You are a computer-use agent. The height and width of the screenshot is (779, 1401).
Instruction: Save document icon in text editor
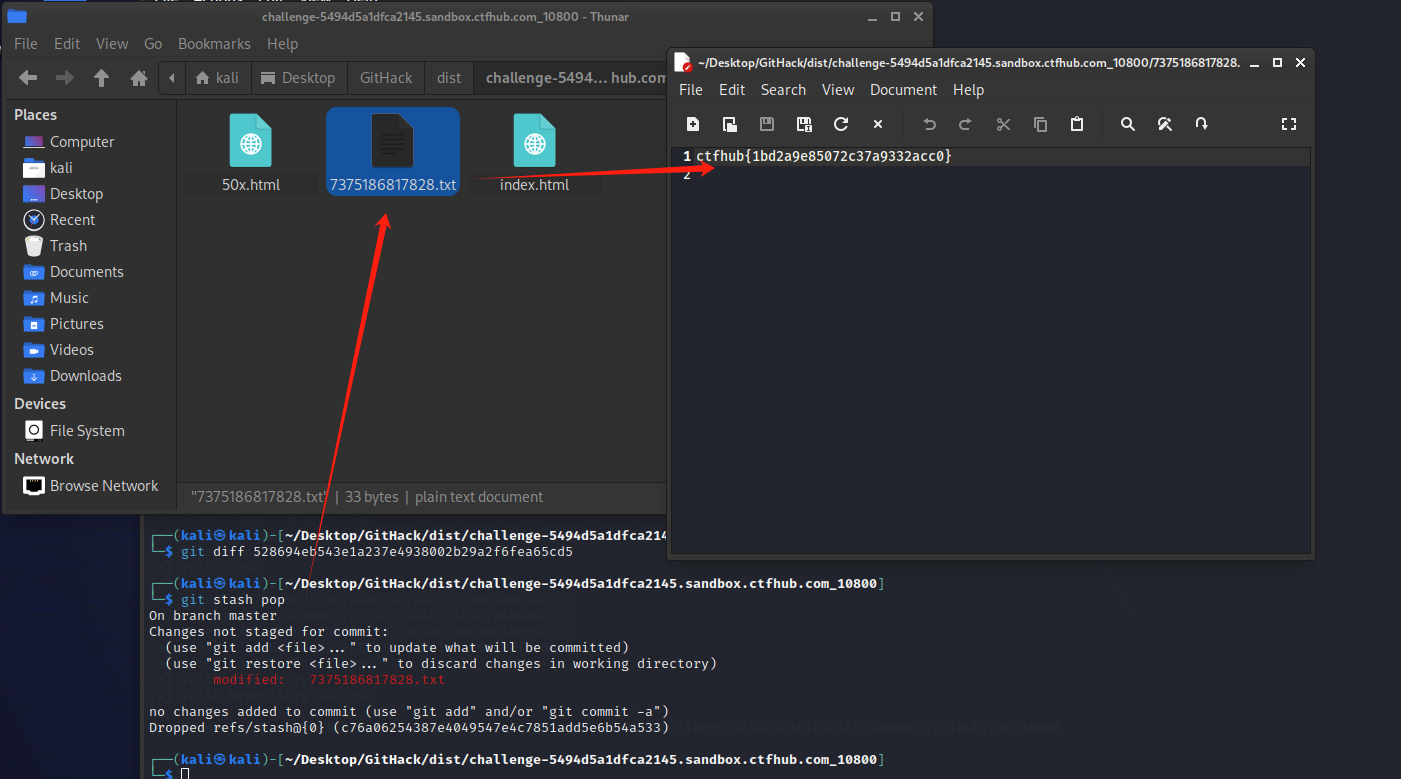pyautogui.click(x=767, y=124)
